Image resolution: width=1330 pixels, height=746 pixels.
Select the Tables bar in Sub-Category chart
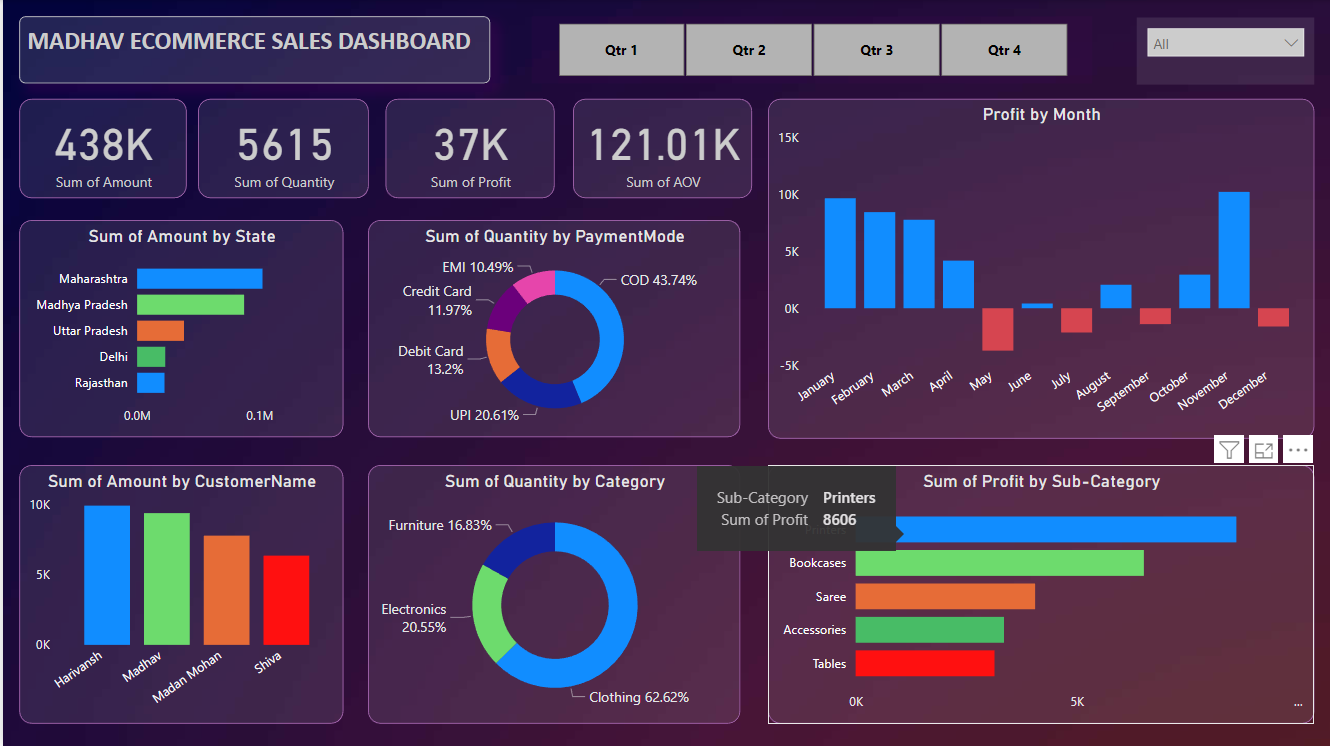(925, 663)
